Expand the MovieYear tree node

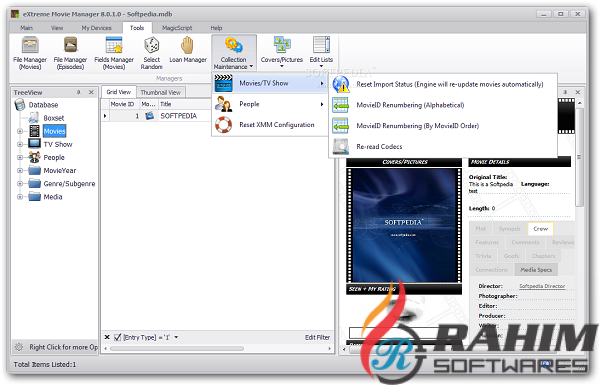20,171
